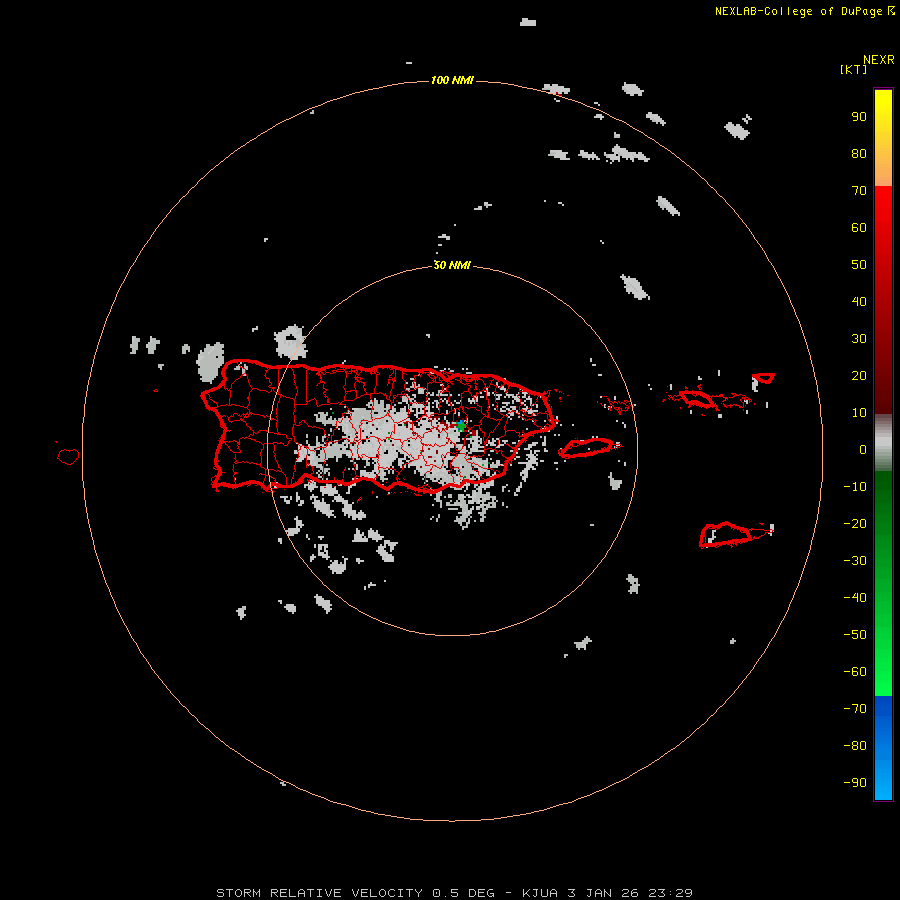Viewport: 900px width, 900px height.
Task: Click the 40 value on the velocity scale
Action: tap(859, 301)
